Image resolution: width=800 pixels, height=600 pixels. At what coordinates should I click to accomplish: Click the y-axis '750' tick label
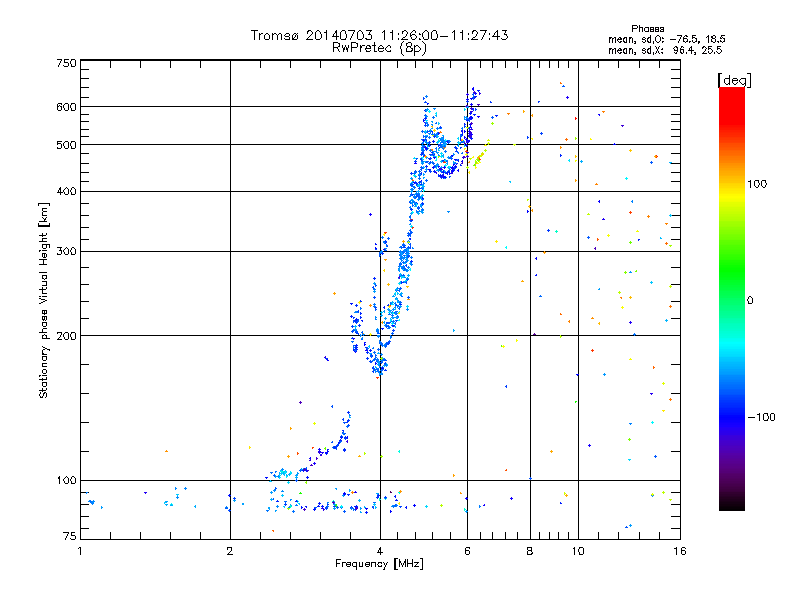[67, 63]
